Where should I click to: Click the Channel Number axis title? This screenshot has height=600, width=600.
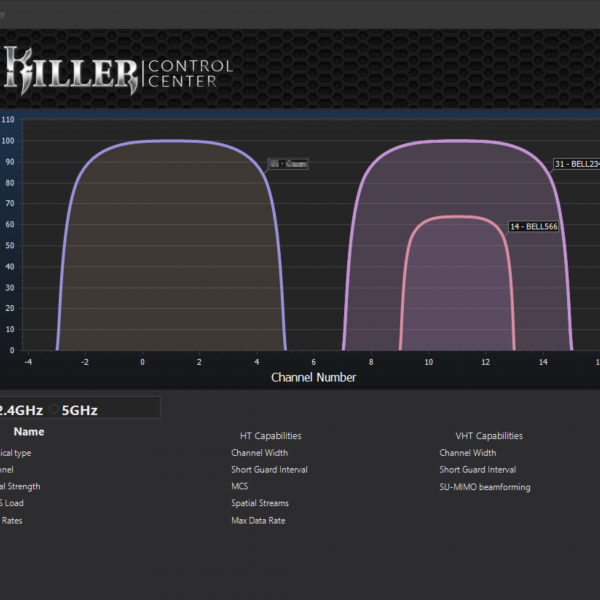[313, 378]
